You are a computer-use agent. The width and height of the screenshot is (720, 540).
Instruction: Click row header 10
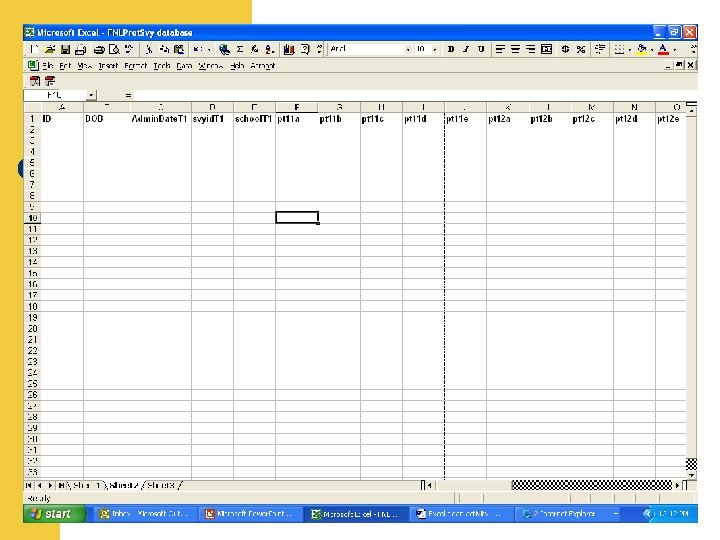pyautogui.click(x=32, y=218)
